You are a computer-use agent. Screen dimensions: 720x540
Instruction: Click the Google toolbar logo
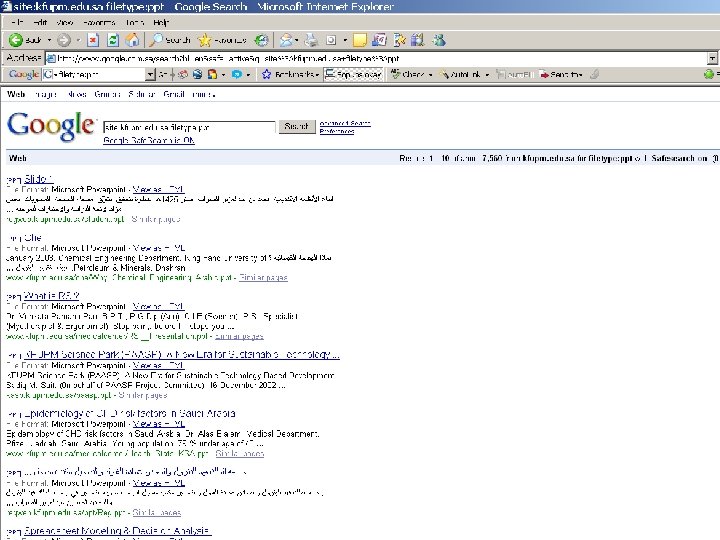coord(23,74)
